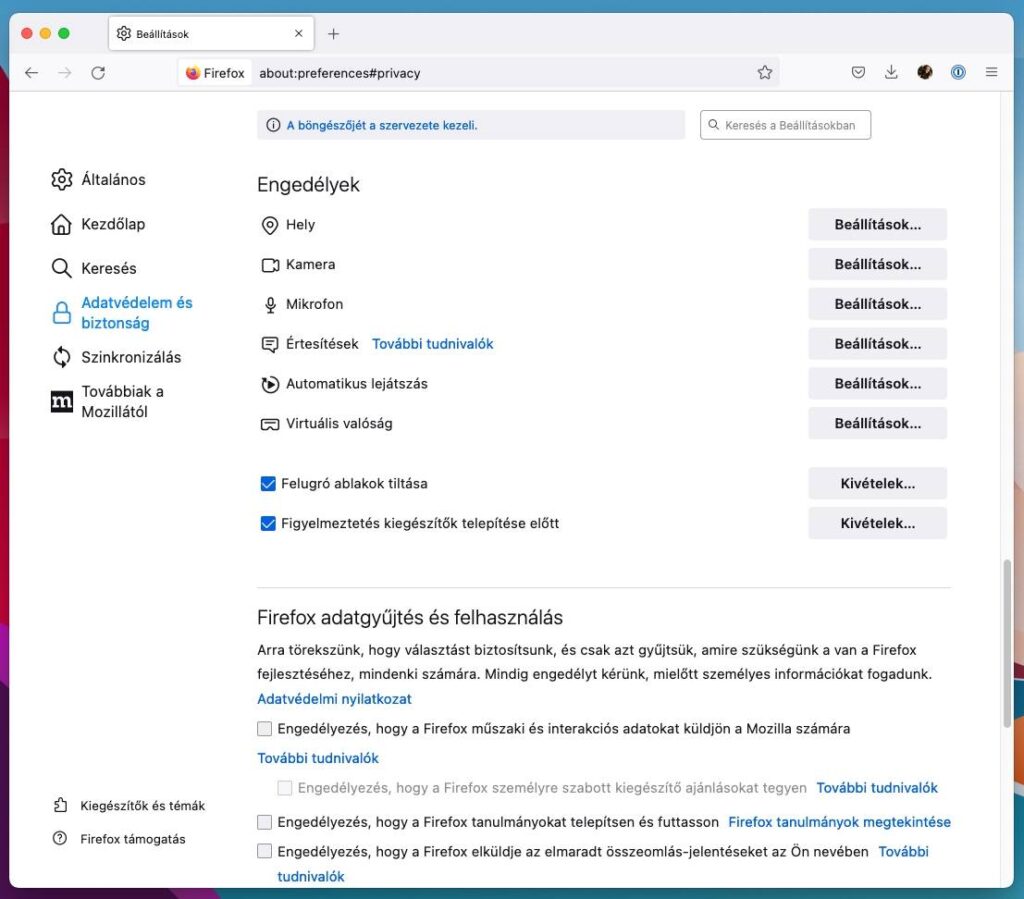Tick the személyre szabott kiegészítő ajánlások checkbox
The height and width of the screenshot is (899, 1024).
[285, 788]
